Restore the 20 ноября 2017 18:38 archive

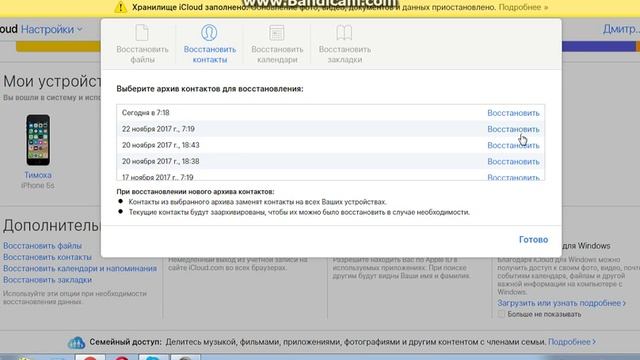513,162
